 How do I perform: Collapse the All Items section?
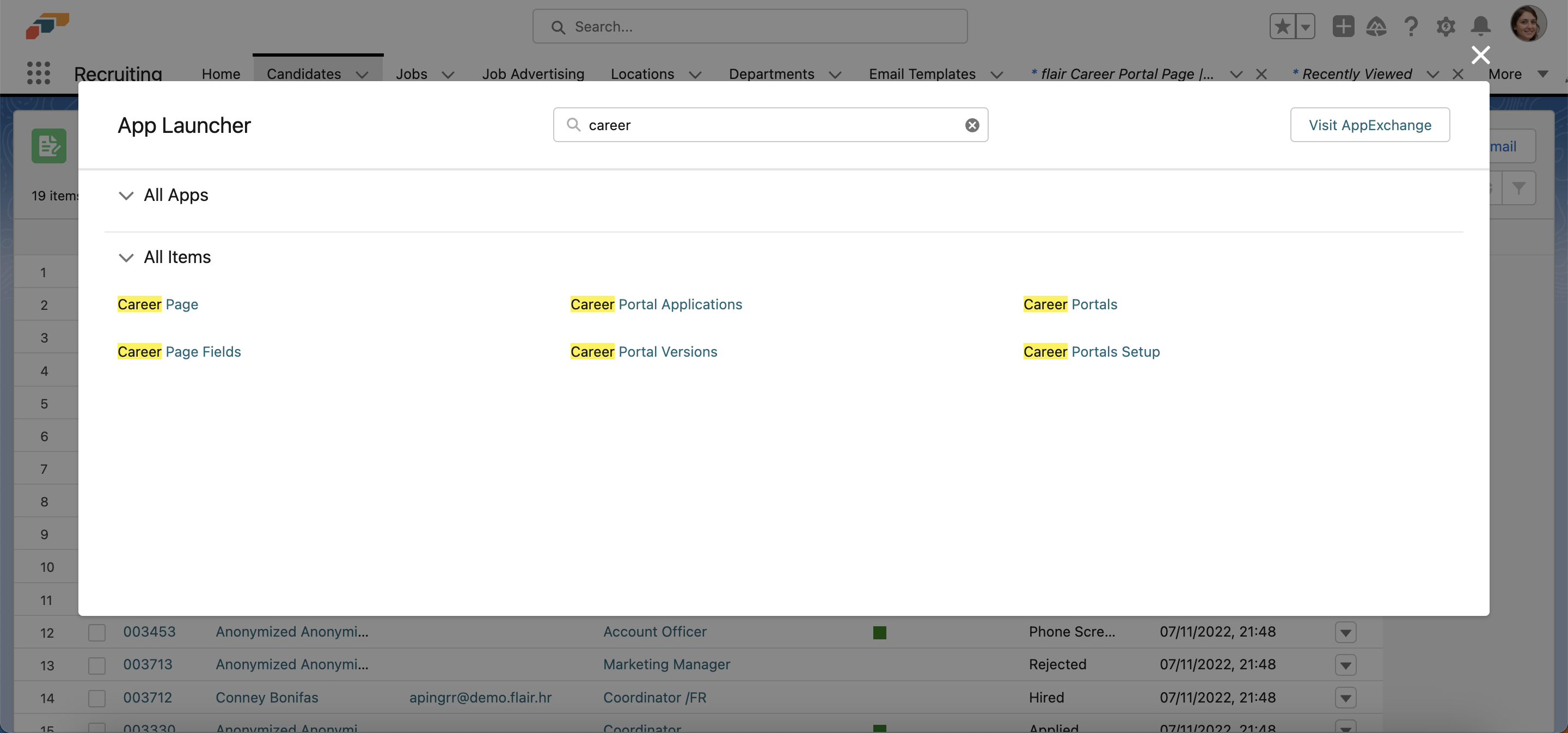click(x=126, y=258)
